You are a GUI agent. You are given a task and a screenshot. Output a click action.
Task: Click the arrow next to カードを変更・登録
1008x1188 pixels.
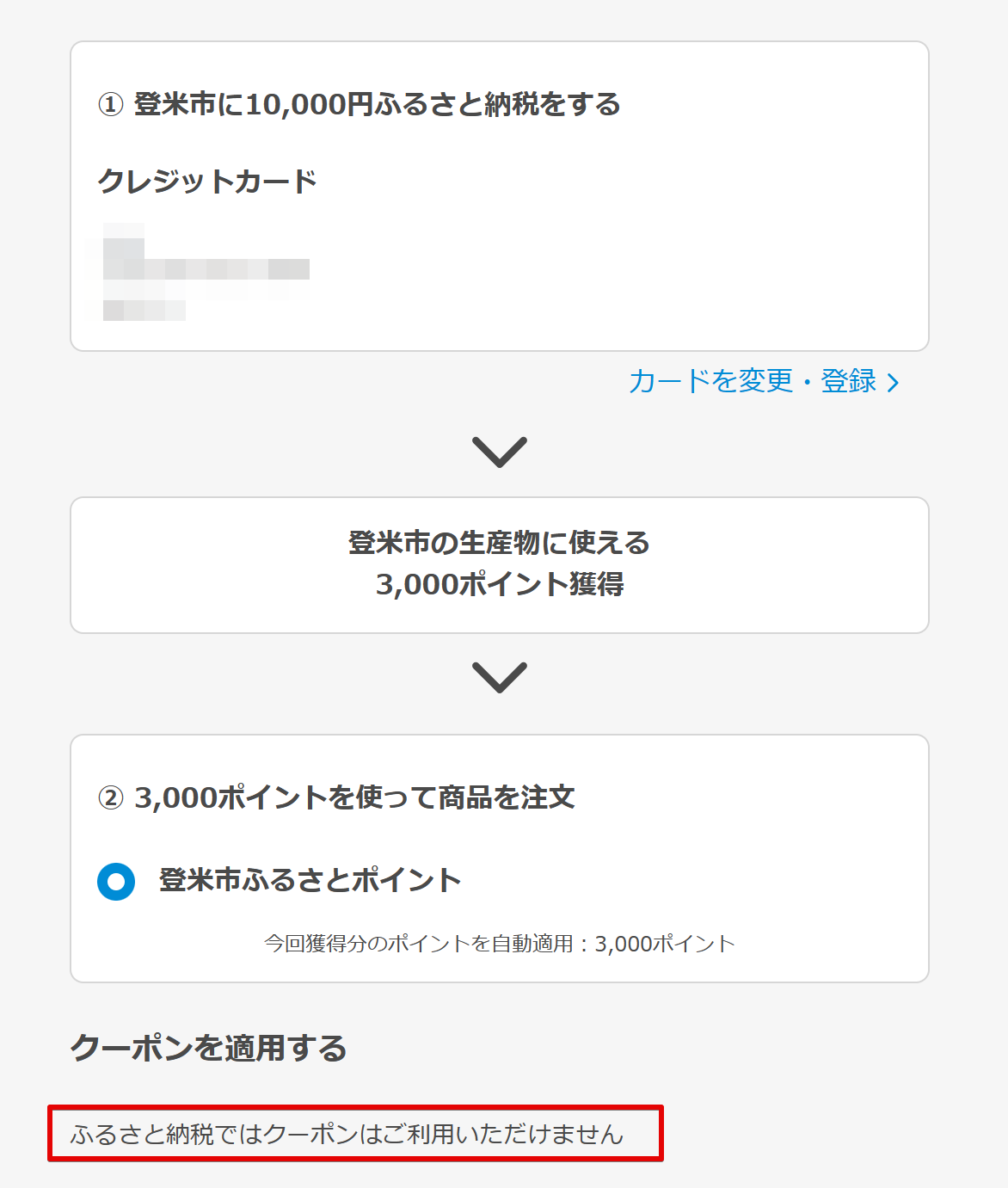coord(893,383)
